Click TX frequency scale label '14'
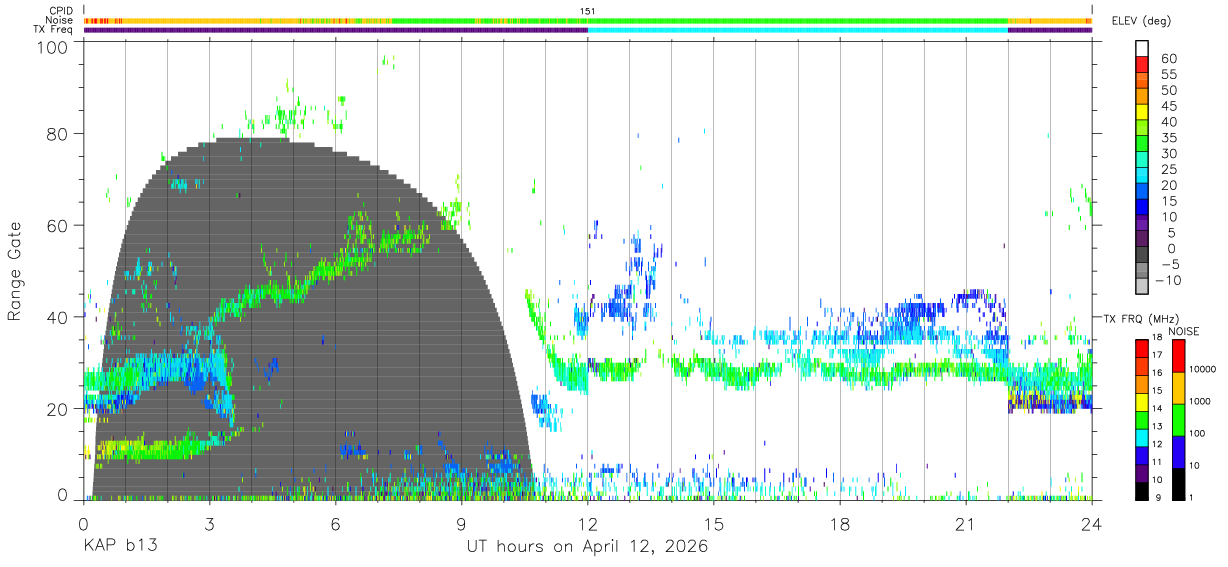Screen dimensions: 1228x567 (1157, 409)
